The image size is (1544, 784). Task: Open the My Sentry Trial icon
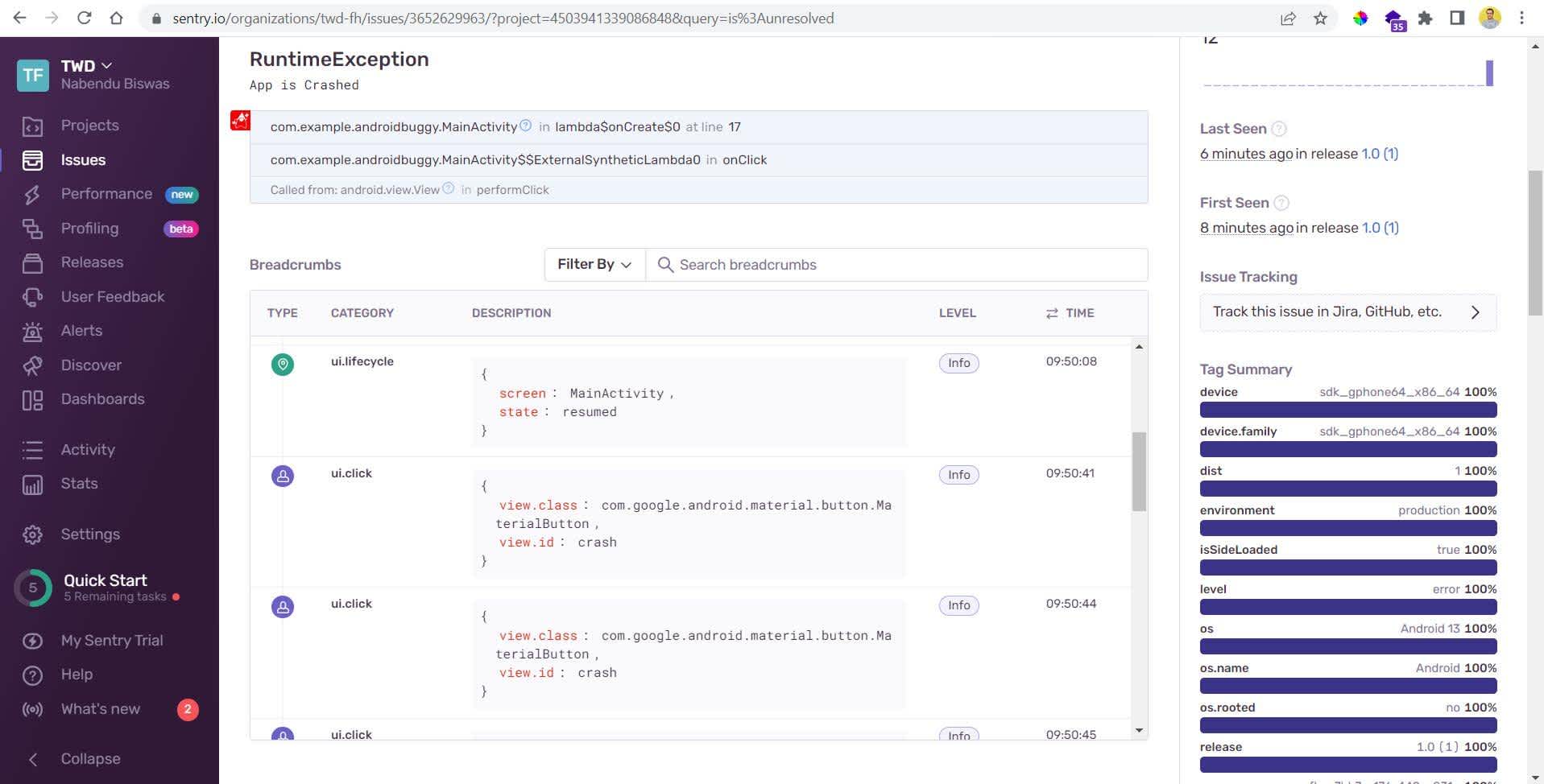click(x=32, y=641)
